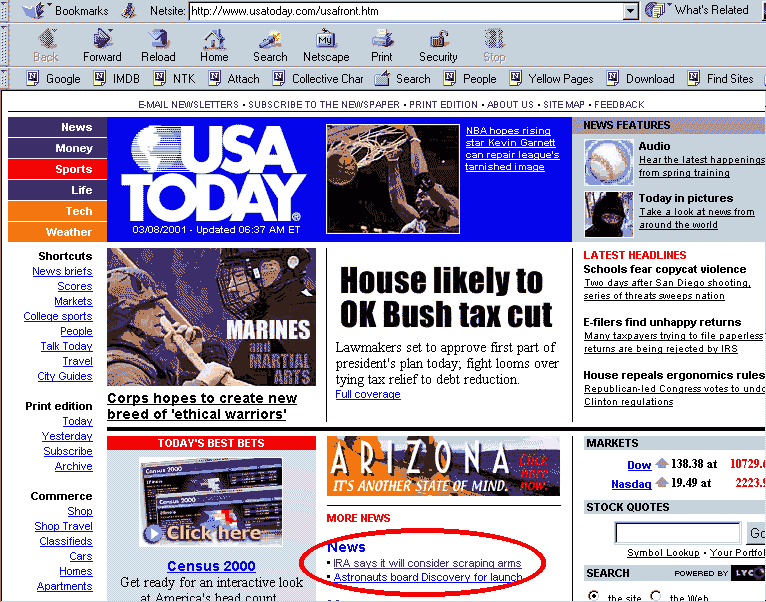Expand the URL history dropdown arrow
766x602 pixels.
tap(631, 11)
